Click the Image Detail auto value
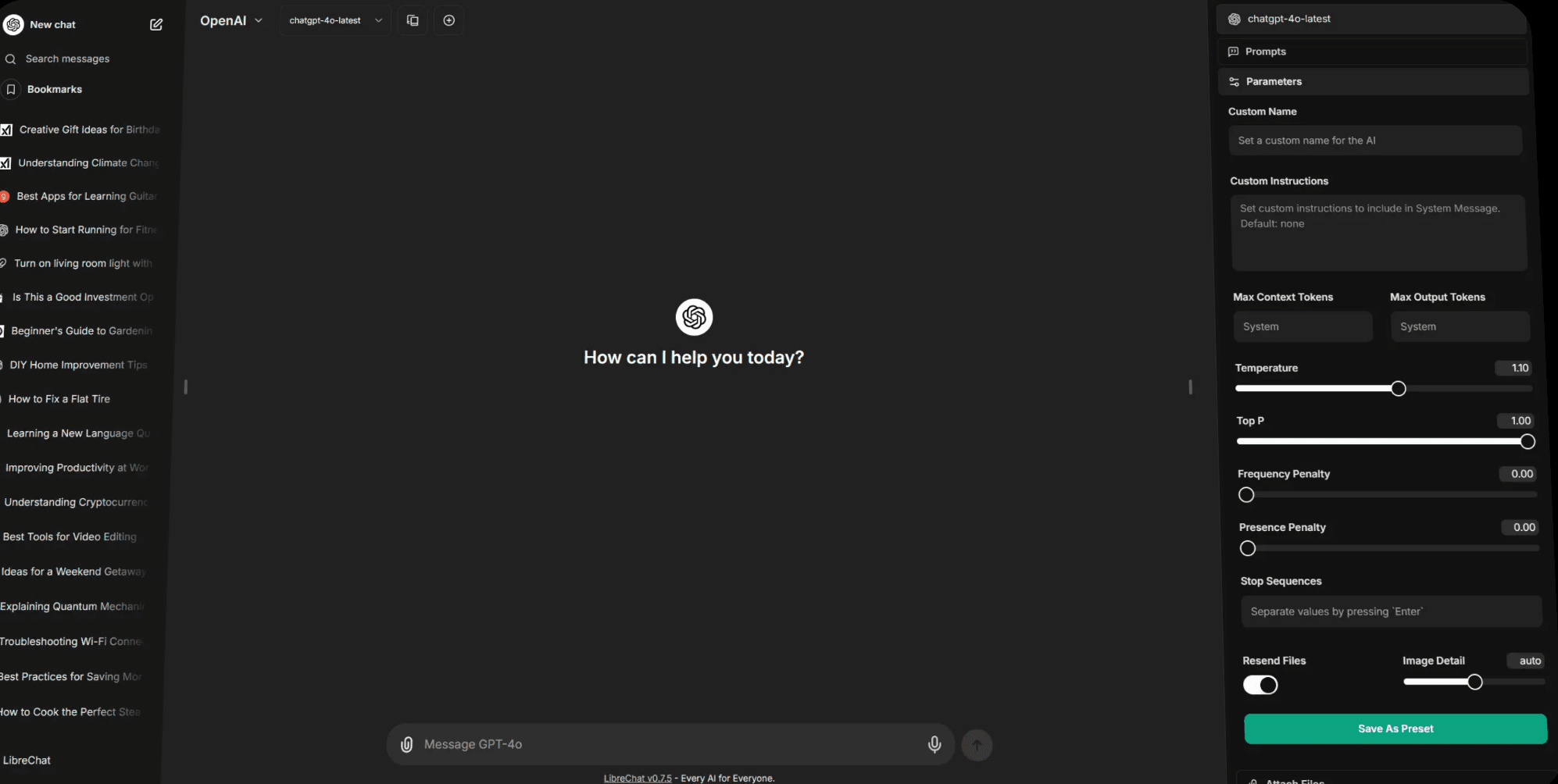 point(1525,661)
